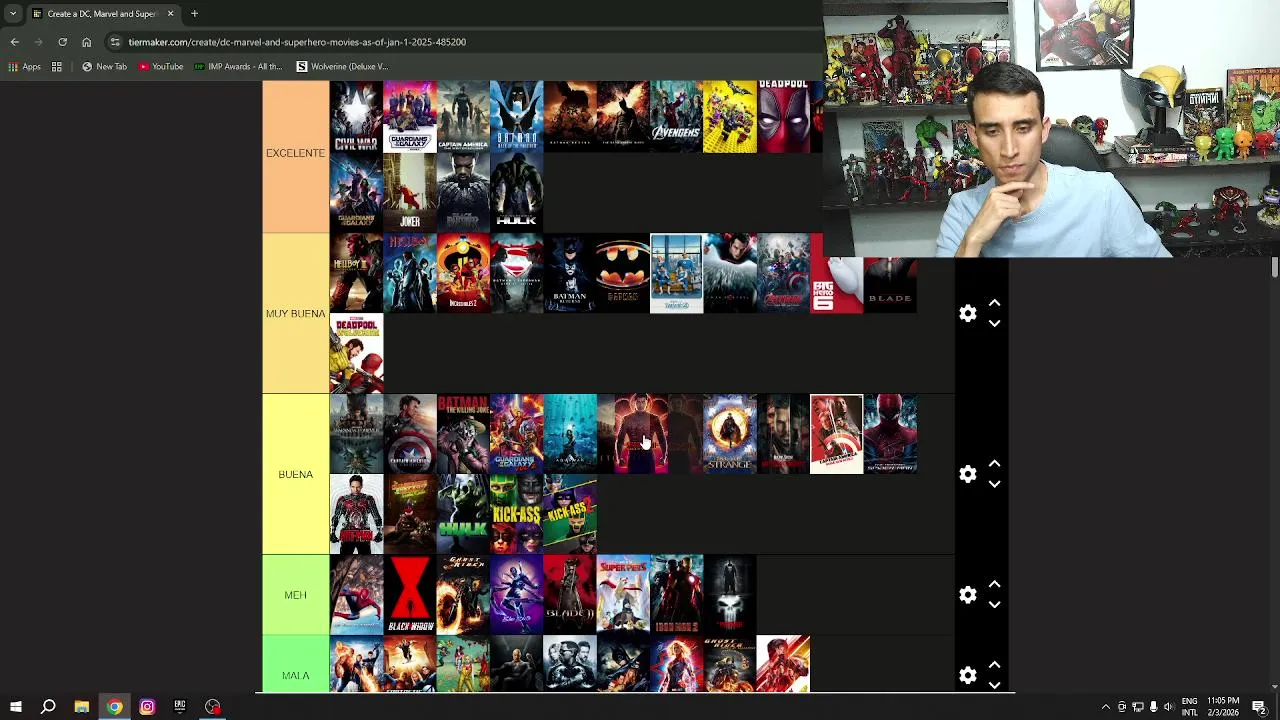This screenshot has width=1280, height=720.
Task: Select the Joker poster
Action: pyautogui.click(x=410, y=193)
